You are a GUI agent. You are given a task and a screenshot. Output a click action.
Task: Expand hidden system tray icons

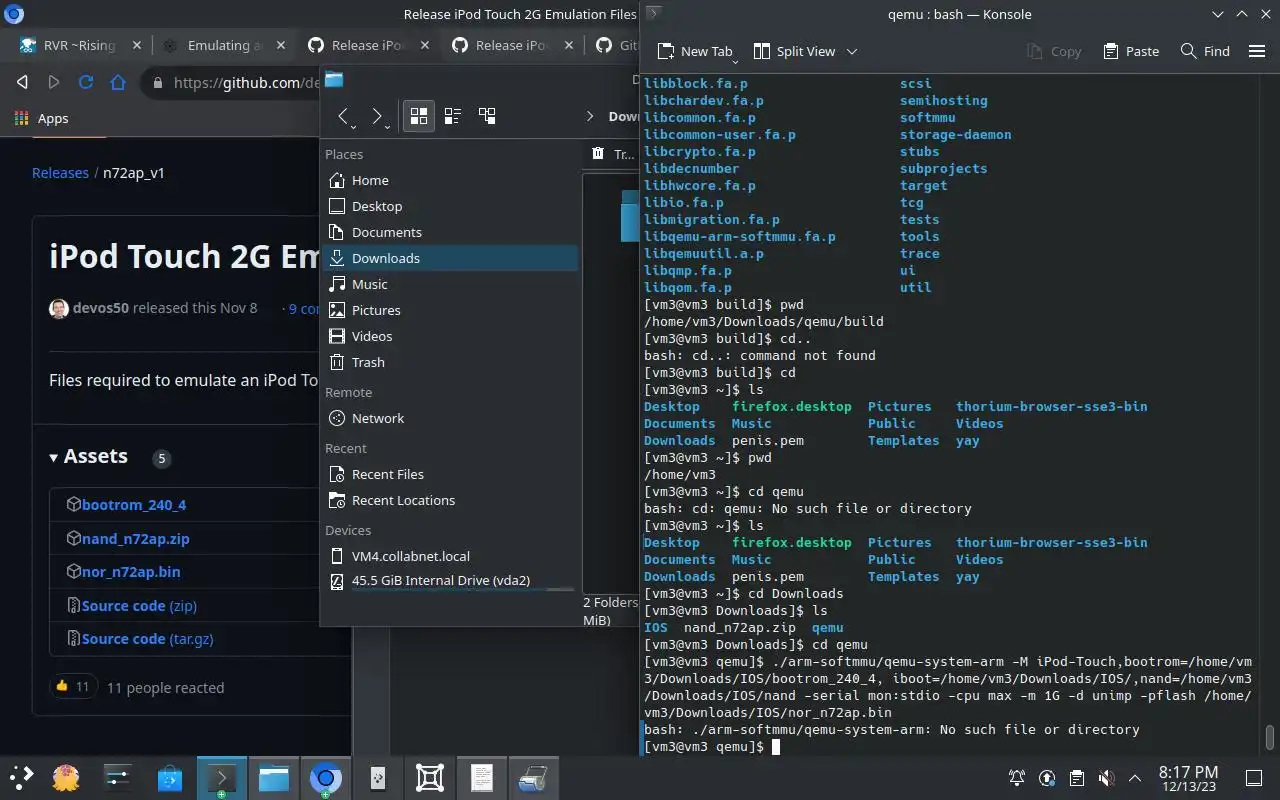coord(1135,778)
